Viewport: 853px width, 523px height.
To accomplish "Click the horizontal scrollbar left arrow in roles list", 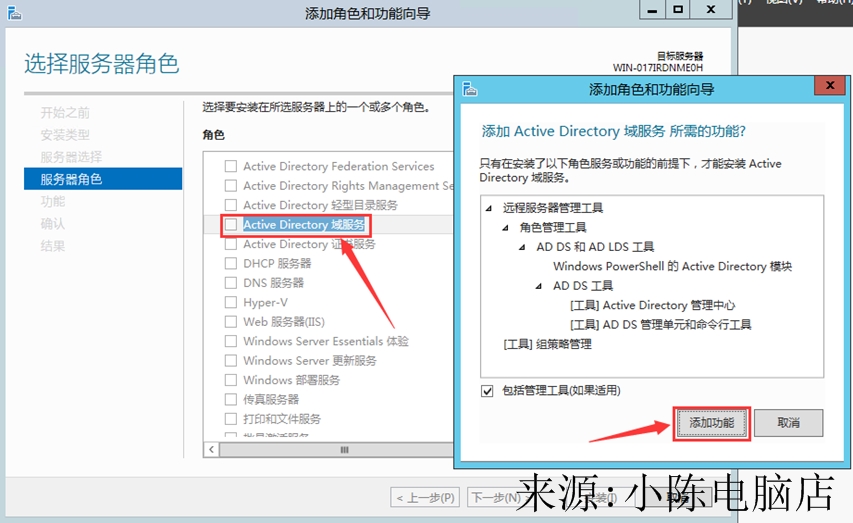I will (x=212, y=450).
